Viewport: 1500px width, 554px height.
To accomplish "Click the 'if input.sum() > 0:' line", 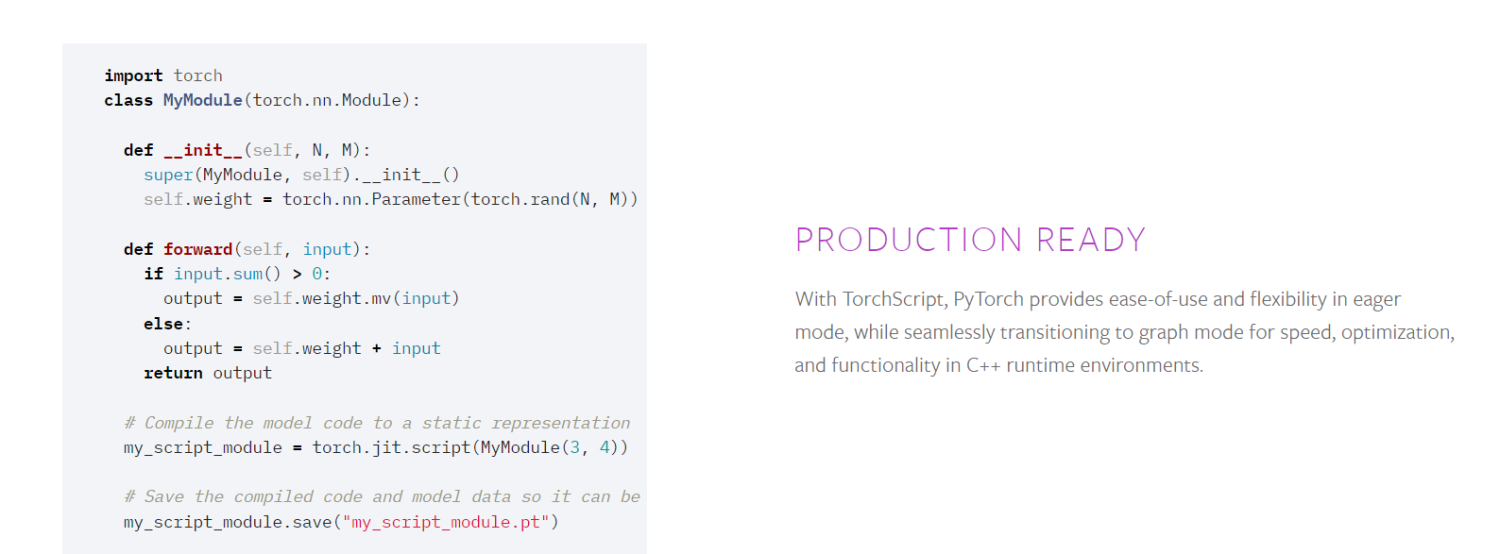I will tap(237, 273).
